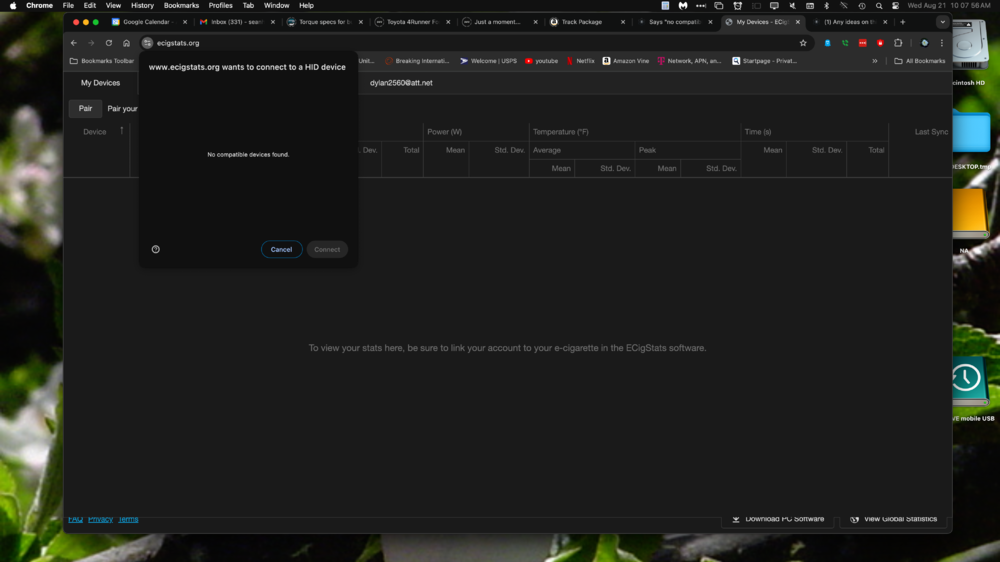Switch to the Toyota 4Runner tab
The height and width of the screenshot is (562, 1000).
411,22
